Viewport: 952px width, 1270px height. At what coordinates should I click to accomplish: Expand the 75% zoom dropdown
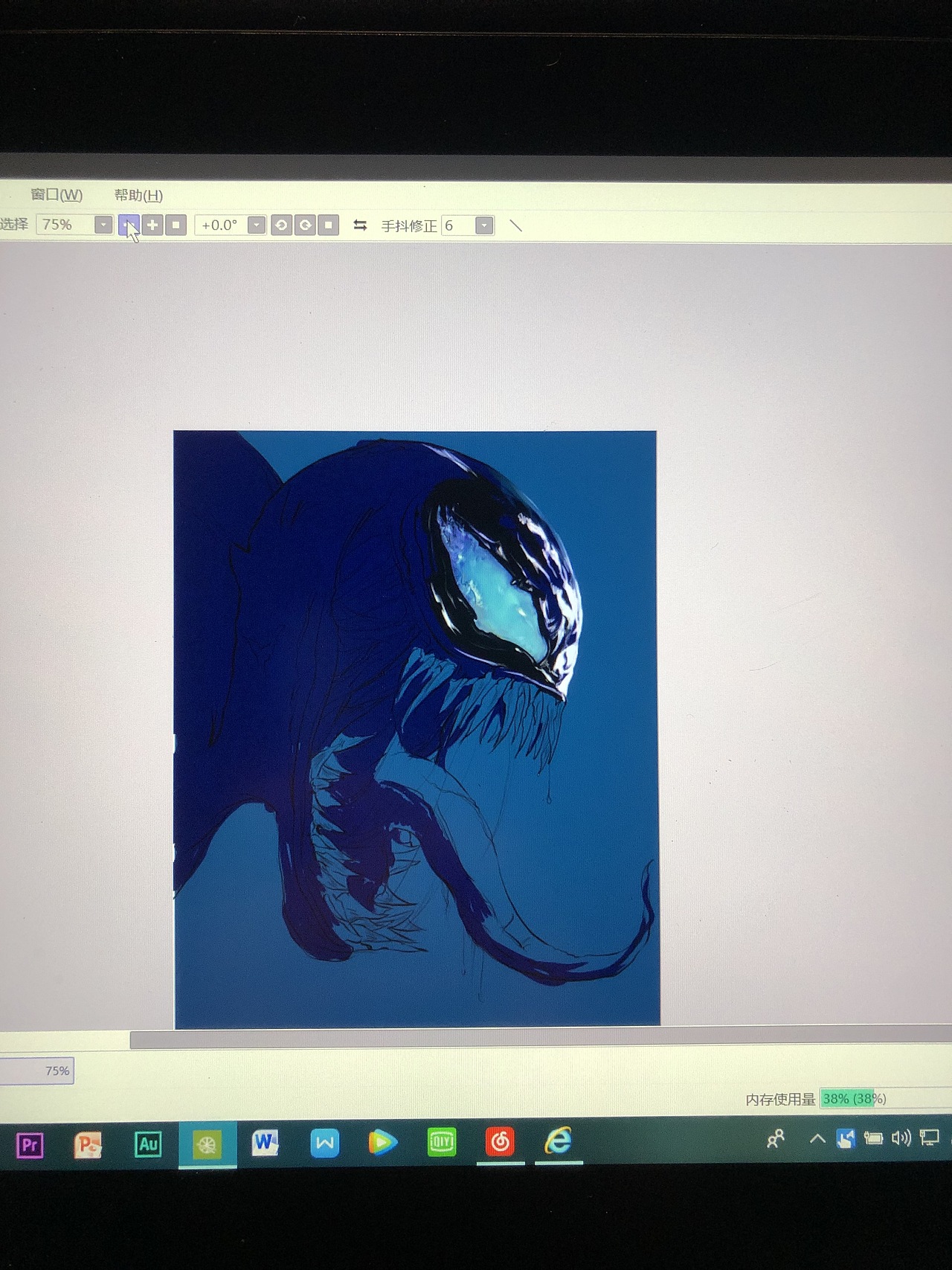click(104, 225)
